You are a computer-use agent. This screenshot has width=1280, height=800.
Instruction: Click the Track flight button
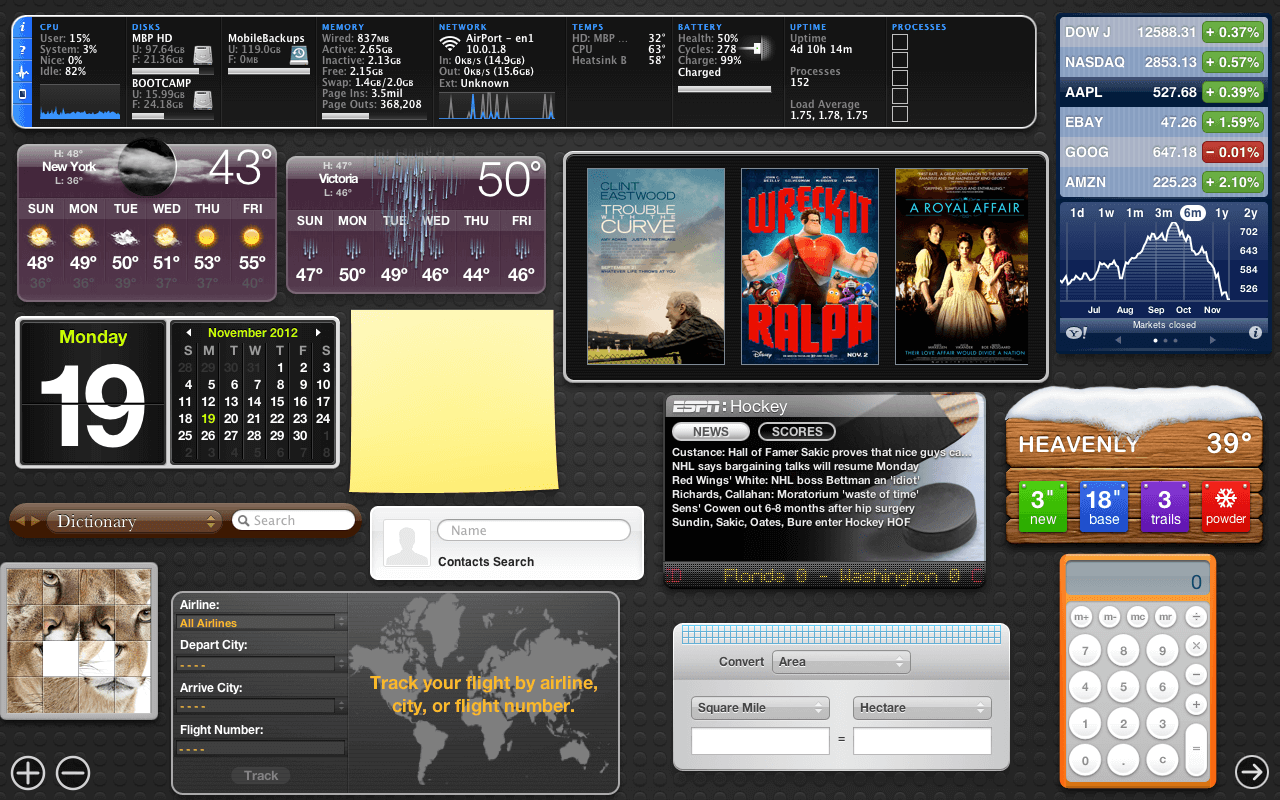coord(261,775)
